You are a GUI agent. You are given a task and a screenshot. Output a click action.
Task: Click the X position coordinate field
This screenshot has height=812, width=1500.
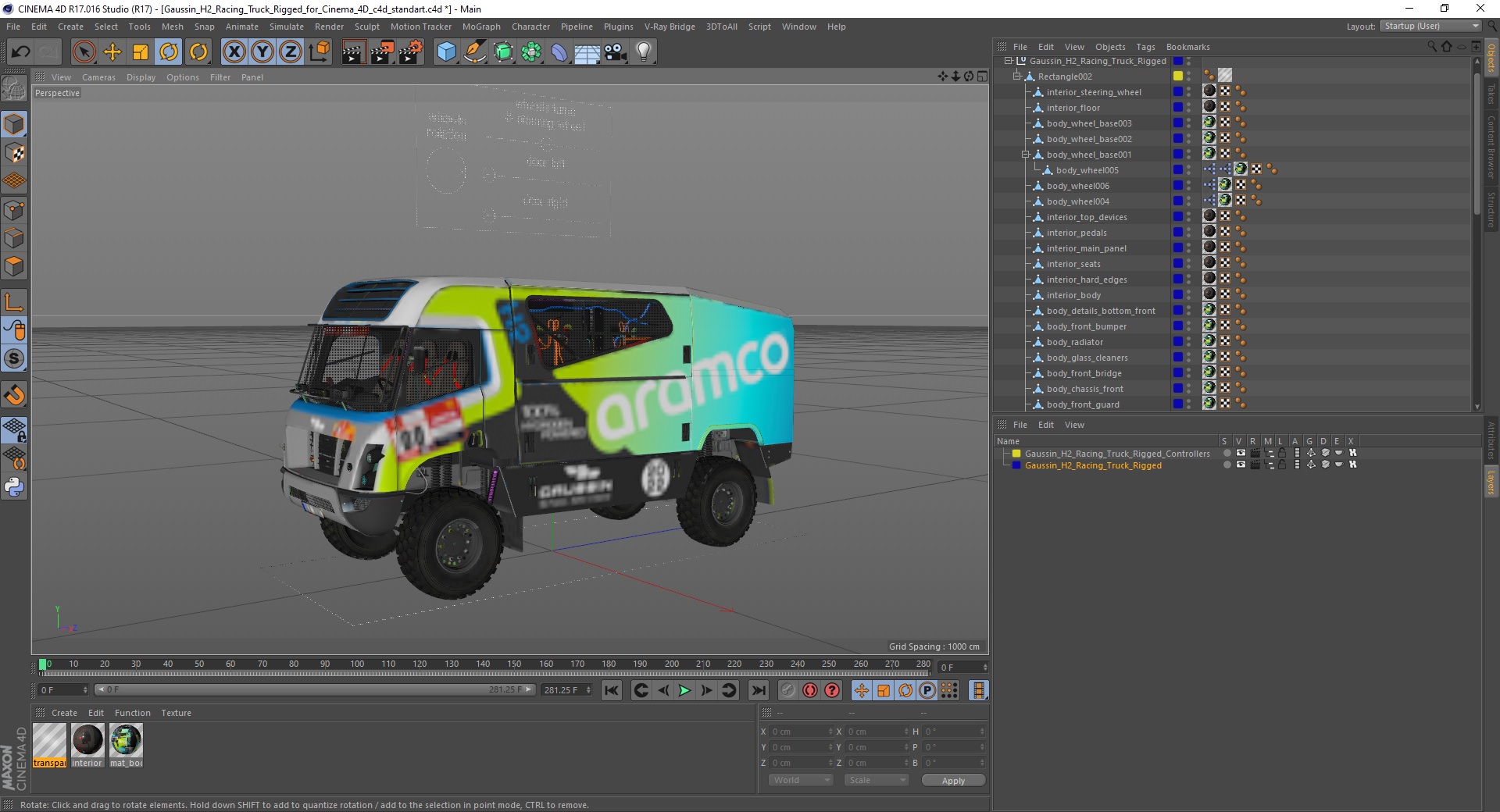tap(802, 732)
